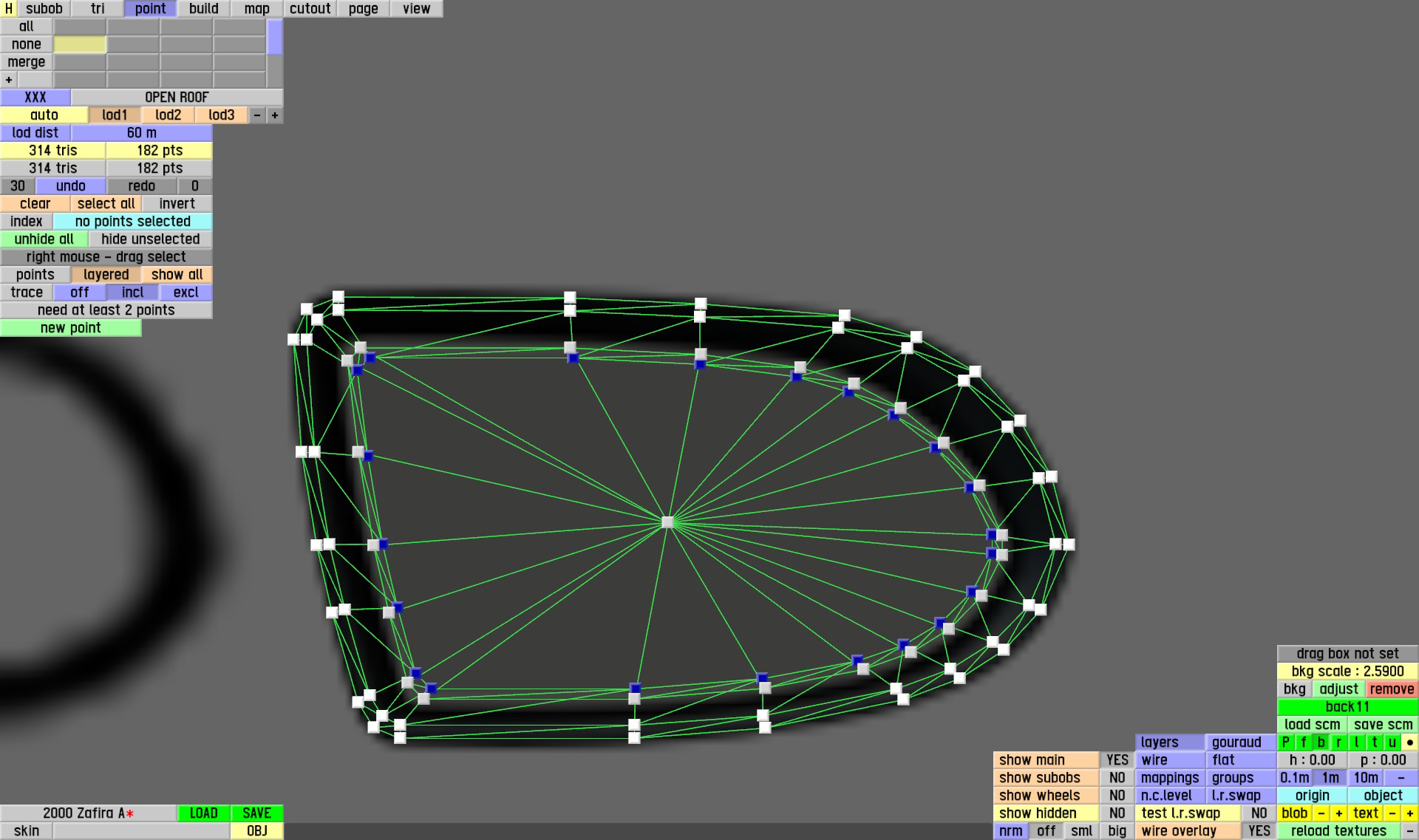
Task: Click the minus next to lod3
Action: click(x=257, y=115)
